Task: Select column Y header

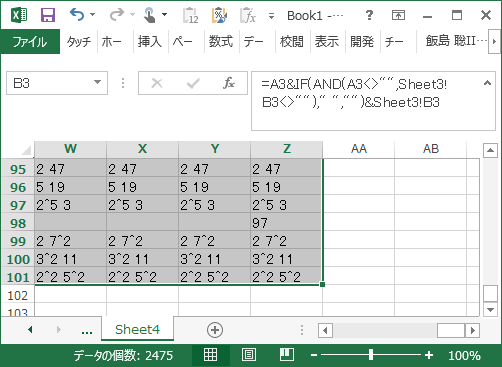Action: (x=214, y=149)
